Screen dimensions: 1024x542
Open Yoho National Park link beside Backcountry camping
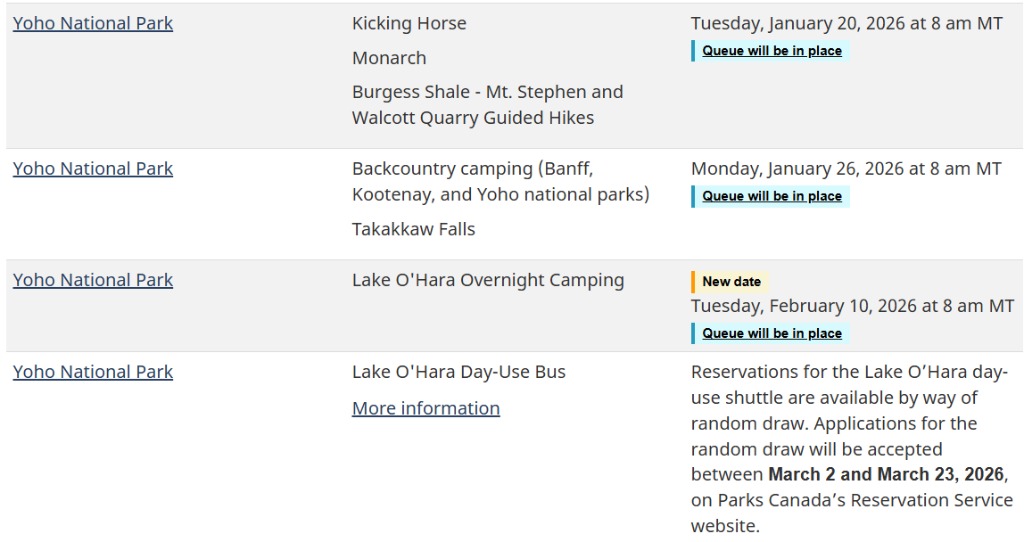[x=93, y=169]
